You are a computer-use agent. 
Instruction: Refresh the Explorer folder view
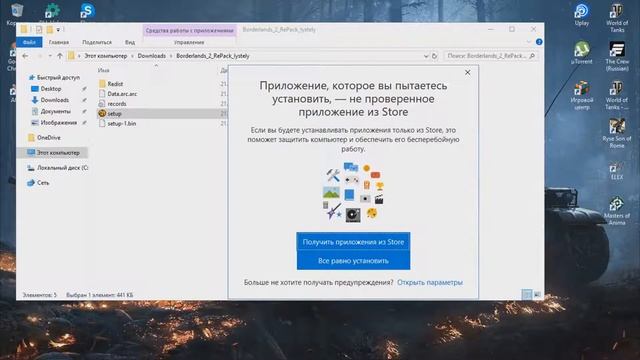pyautogui.click(x=434, y=56)
